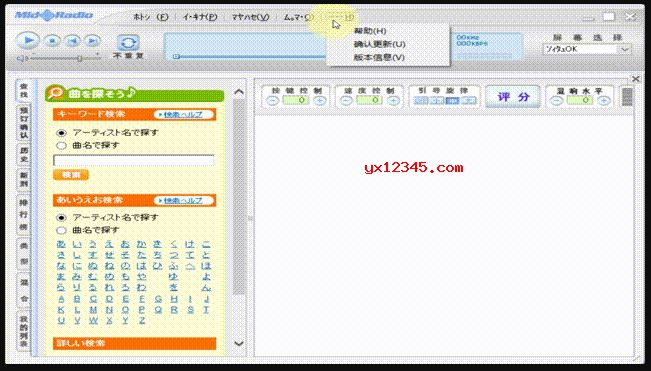Select 曲名で探す in keyword search
651x371 pixels.
pos(61,146)
